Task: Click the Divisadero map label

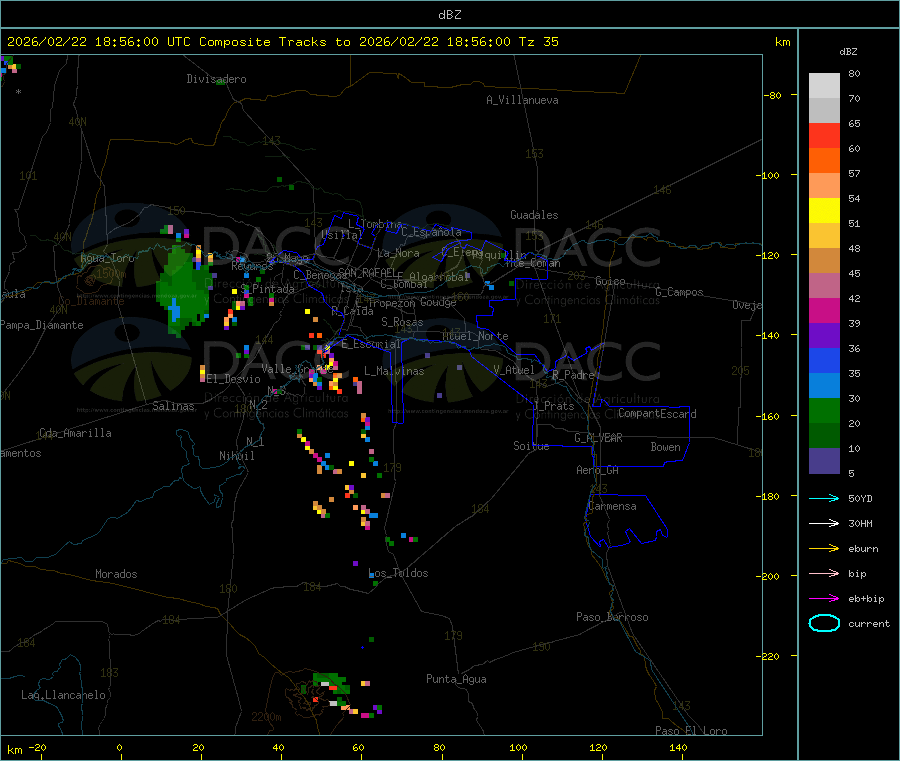Action: pyautogui.click(x=216, y=79)
